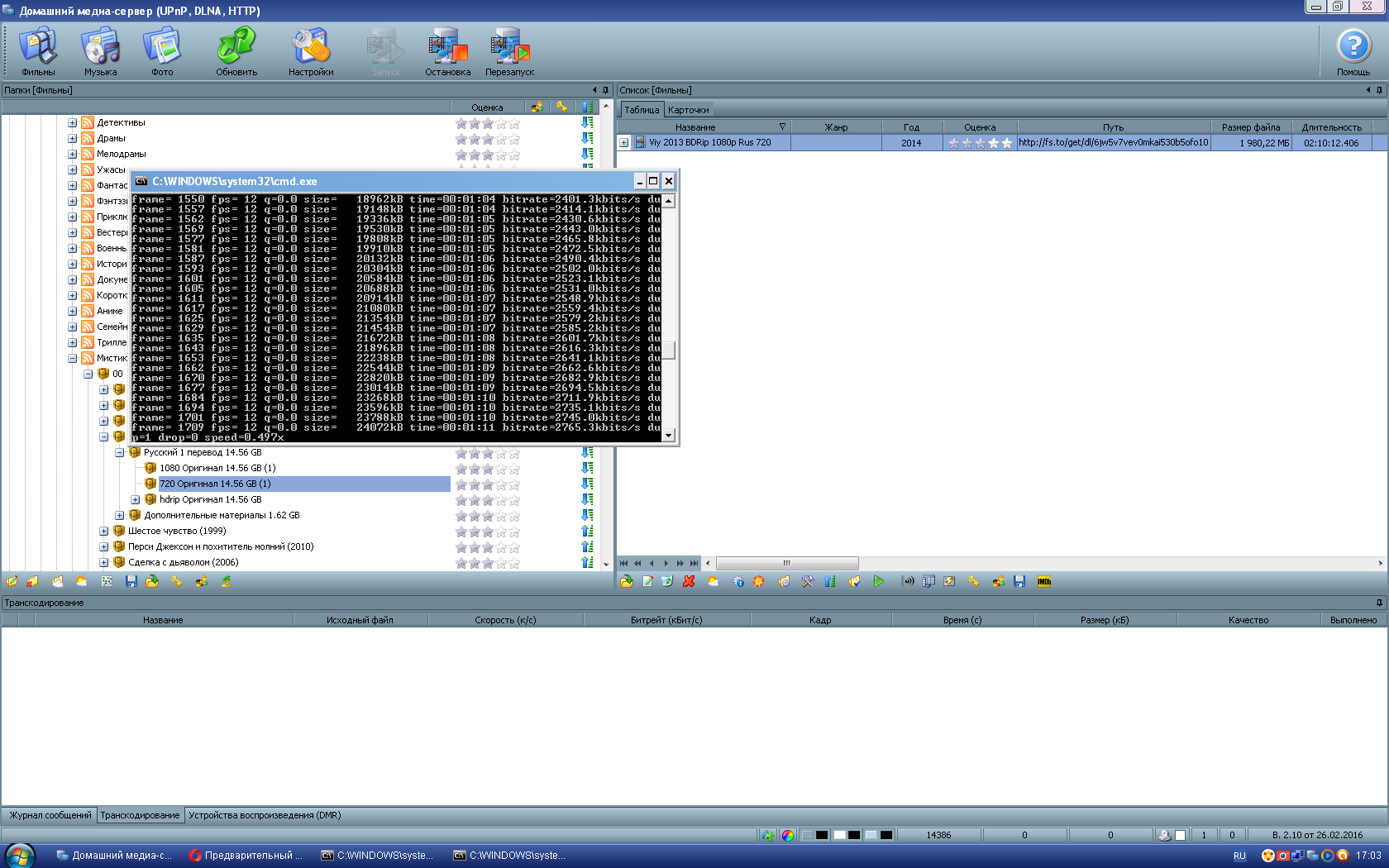Screen dimensions: 1389x868
Task: Toggle the white checkbox in the status bar
Action: pos(1180,835)
